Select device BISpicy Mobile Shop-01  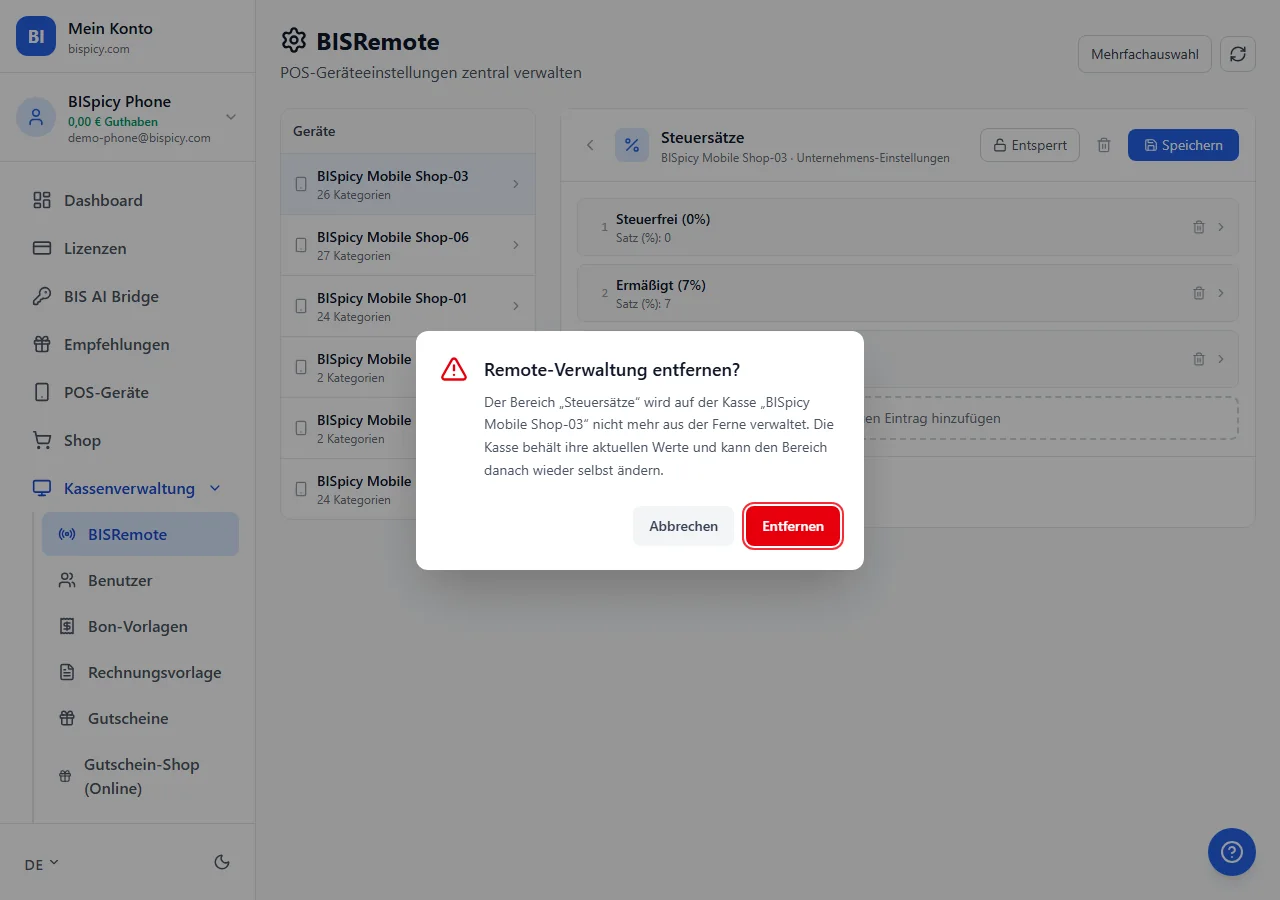click(x=408, y=306)
